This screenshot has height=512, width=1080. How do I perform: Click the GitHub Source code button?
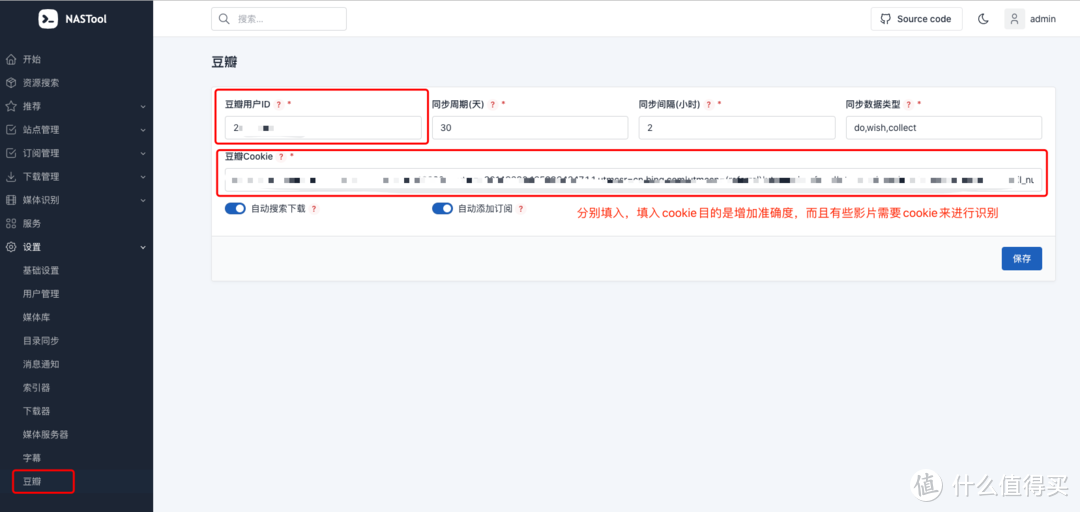click(x=916, y=19)
